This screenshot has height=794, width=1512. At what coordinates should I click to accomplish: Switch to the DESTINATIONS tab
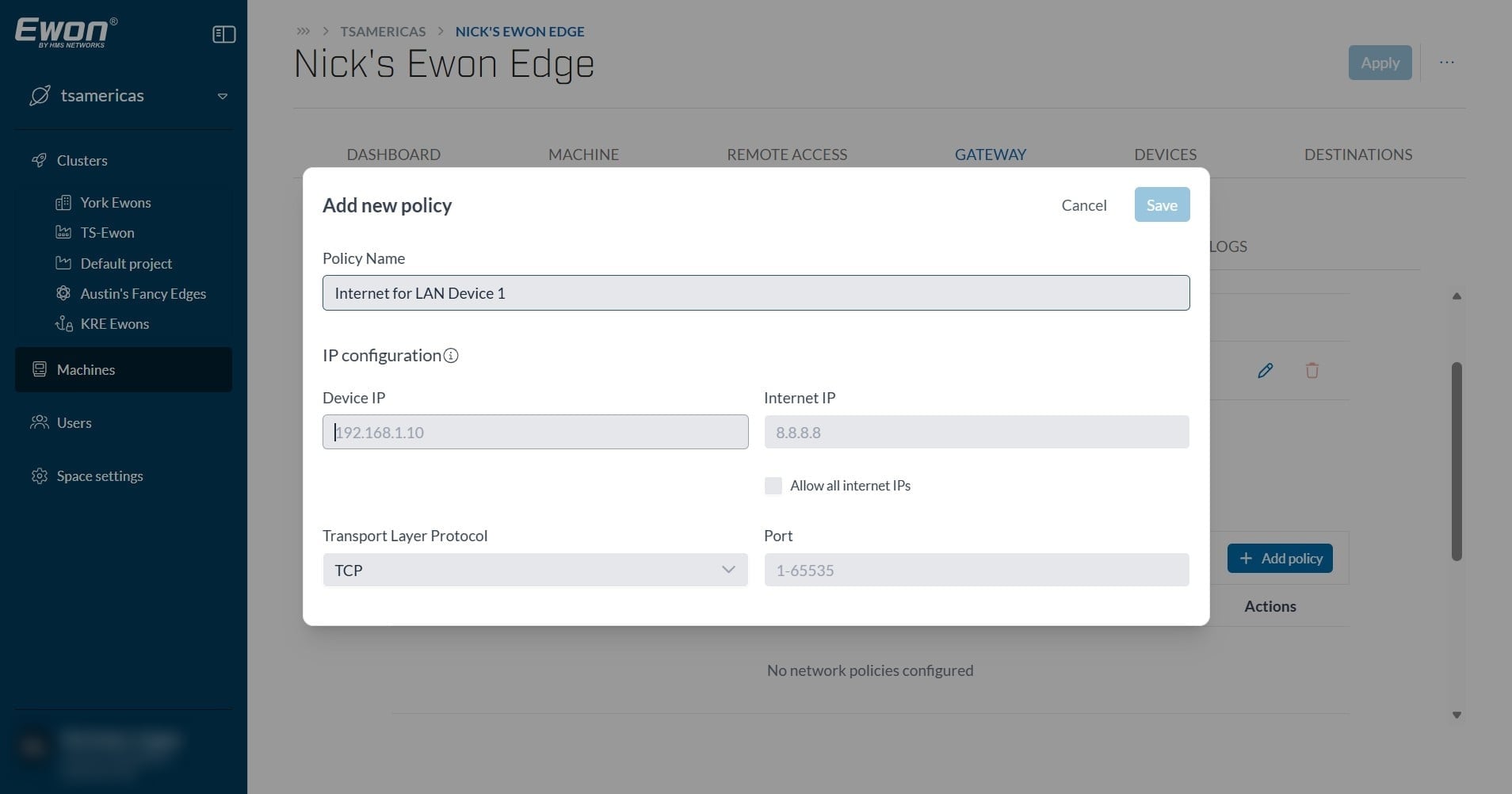1358,155
